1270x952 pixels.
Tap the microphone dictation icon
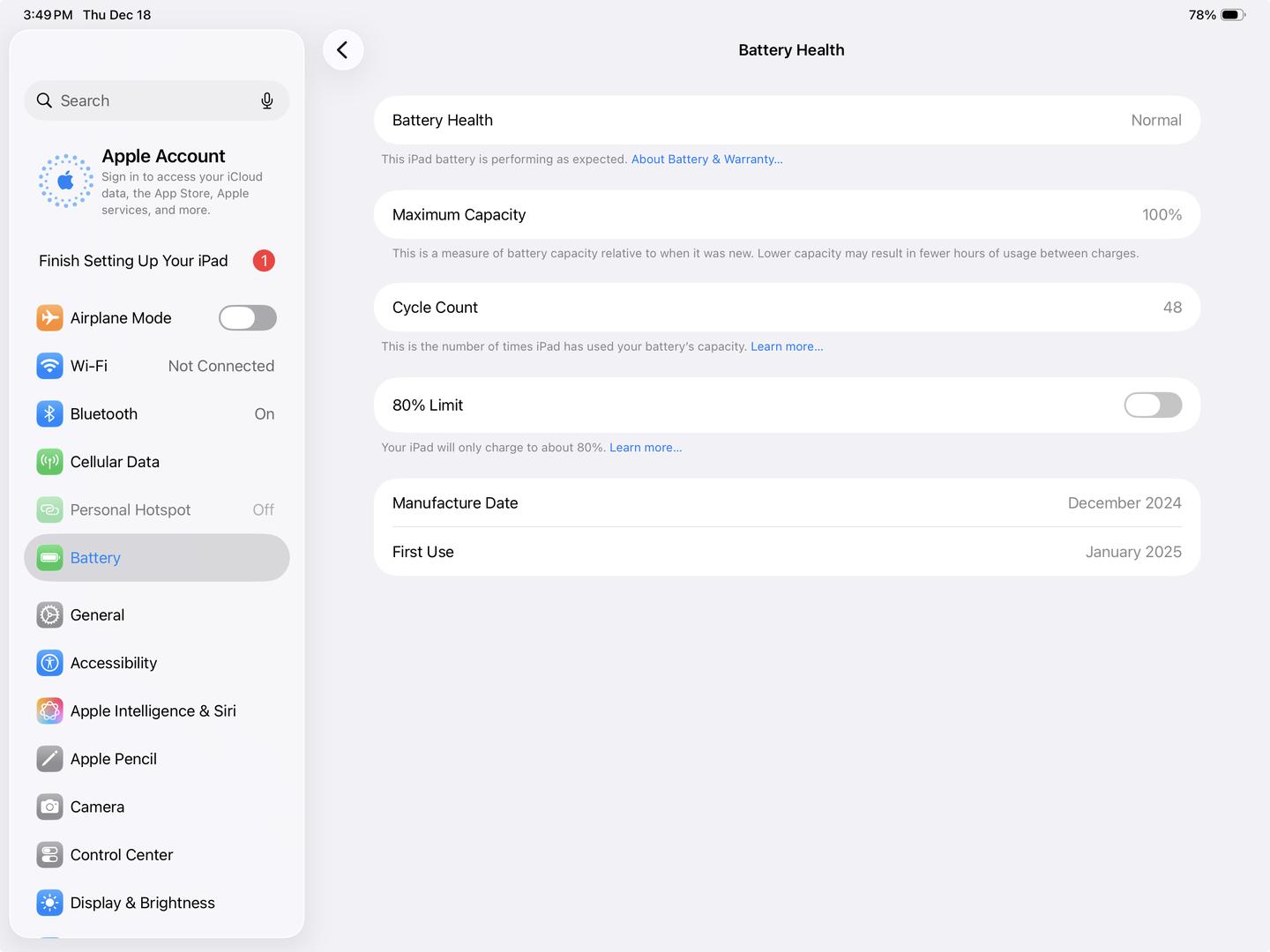(267, 101)
